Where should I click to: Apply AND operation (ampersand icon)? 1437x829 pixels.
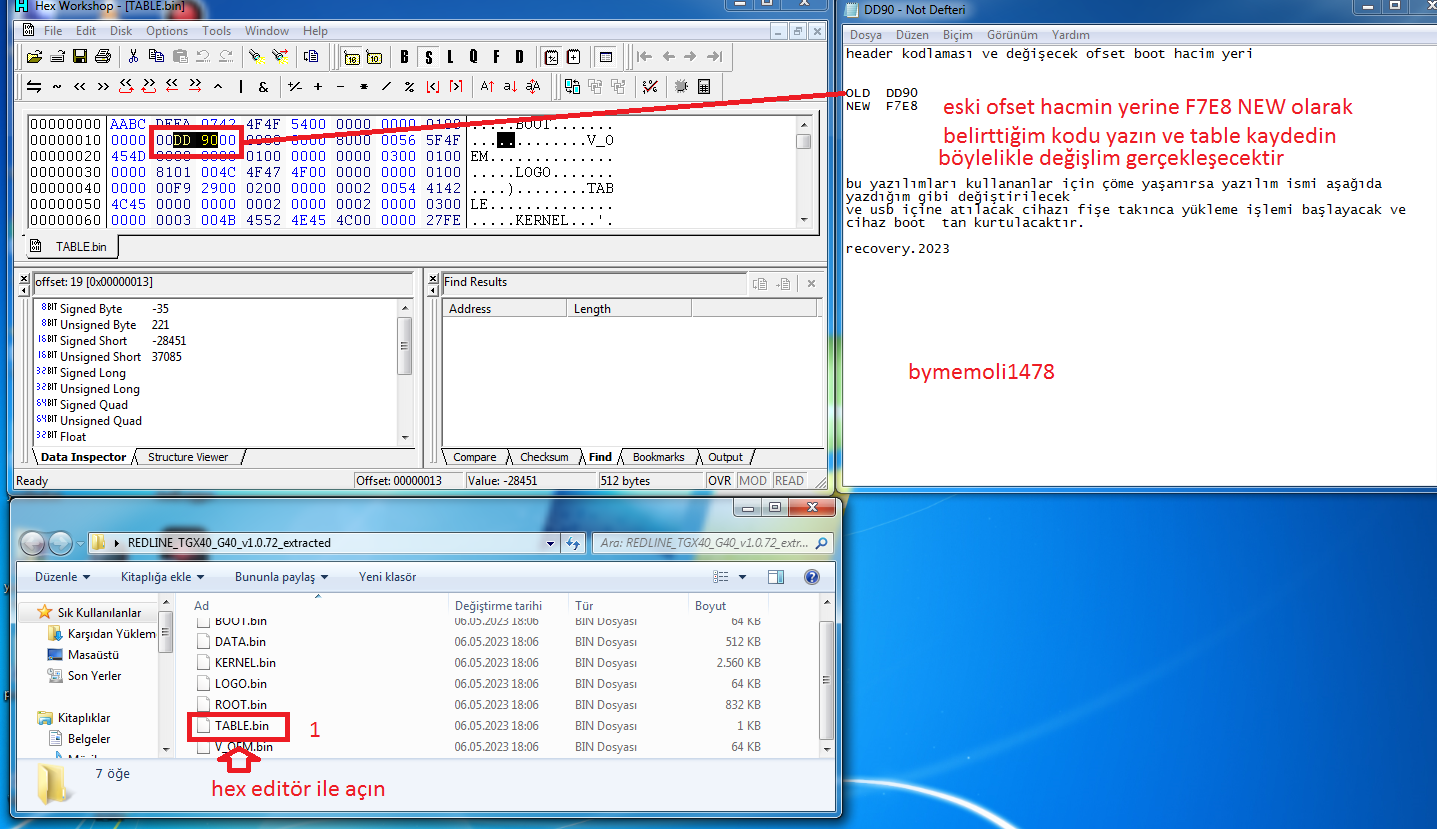pyautogui.click(x=263, y=86)
